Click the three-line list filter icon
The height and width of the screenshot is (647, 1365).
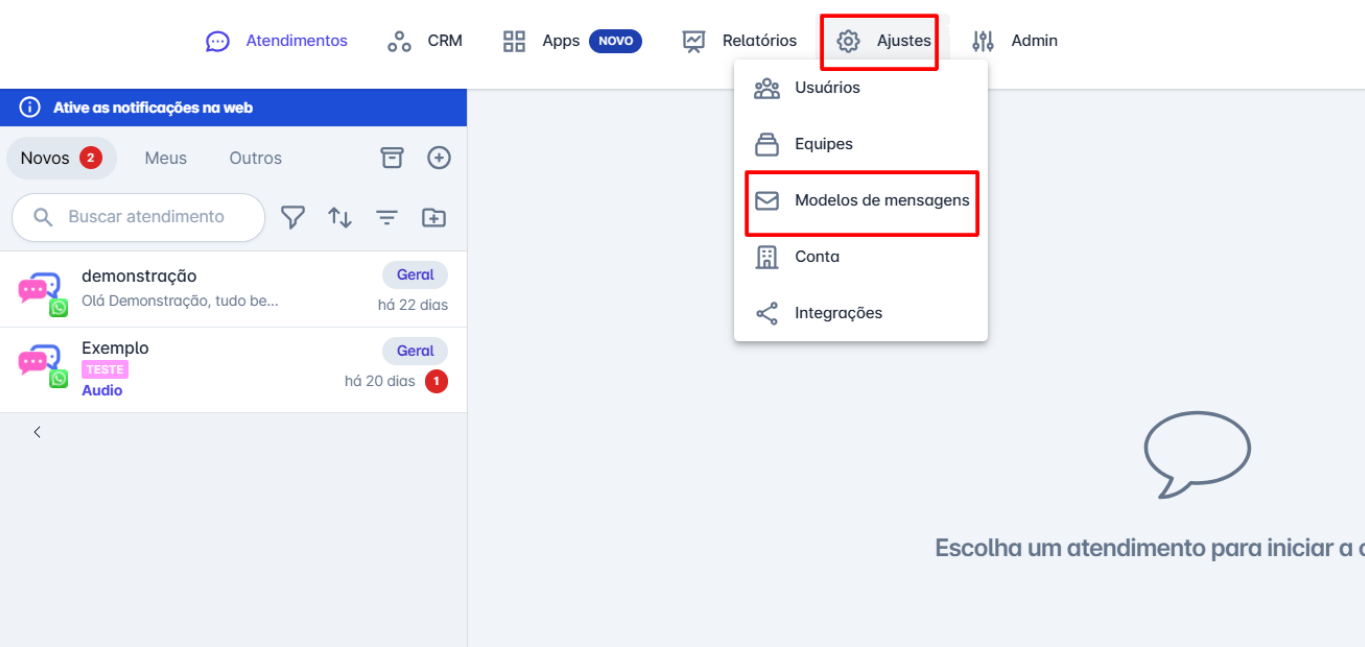click(x=387, y=217)
